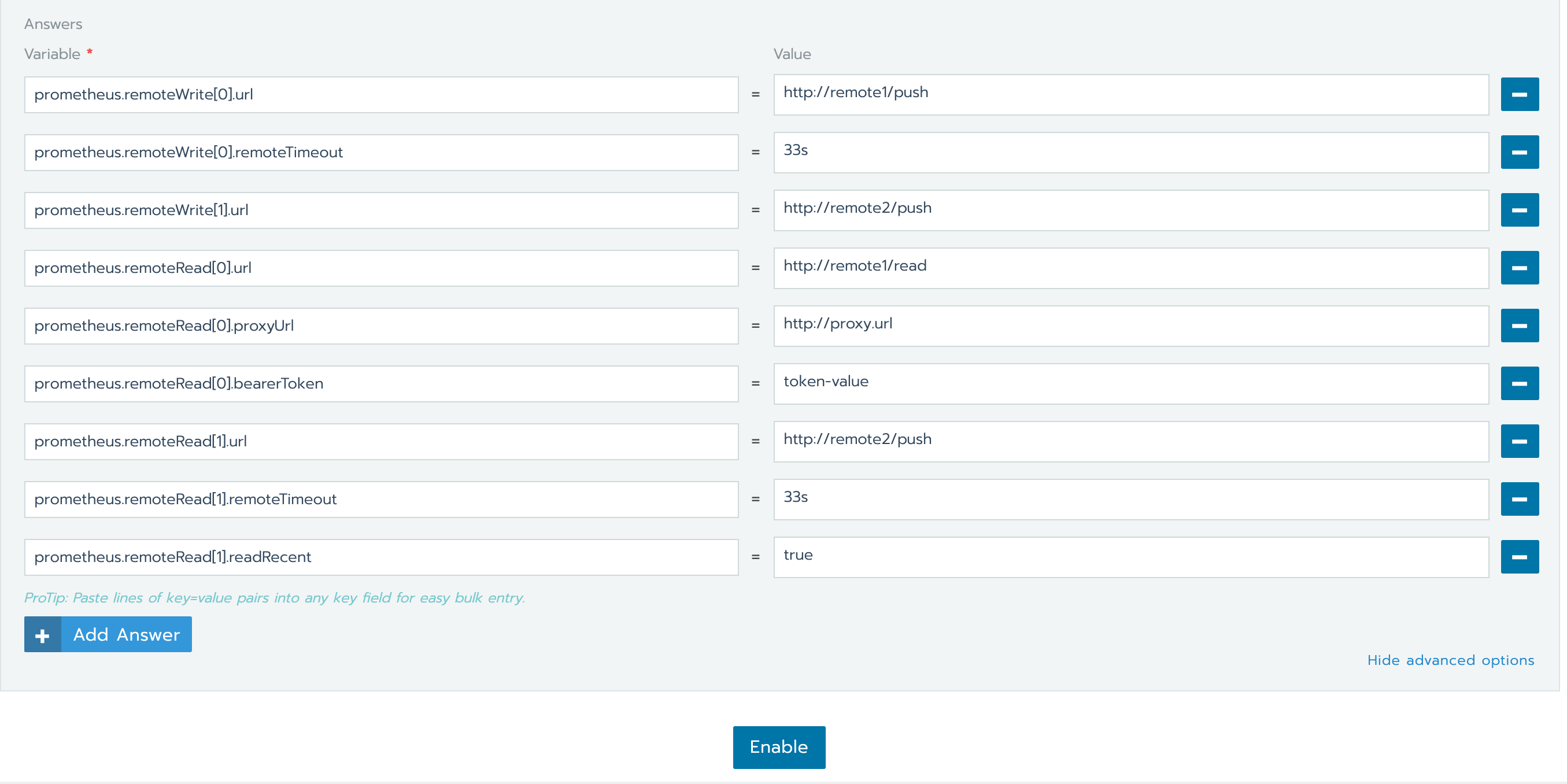Edit the remoteWrite[0].url variable field

tap(381, 94)
